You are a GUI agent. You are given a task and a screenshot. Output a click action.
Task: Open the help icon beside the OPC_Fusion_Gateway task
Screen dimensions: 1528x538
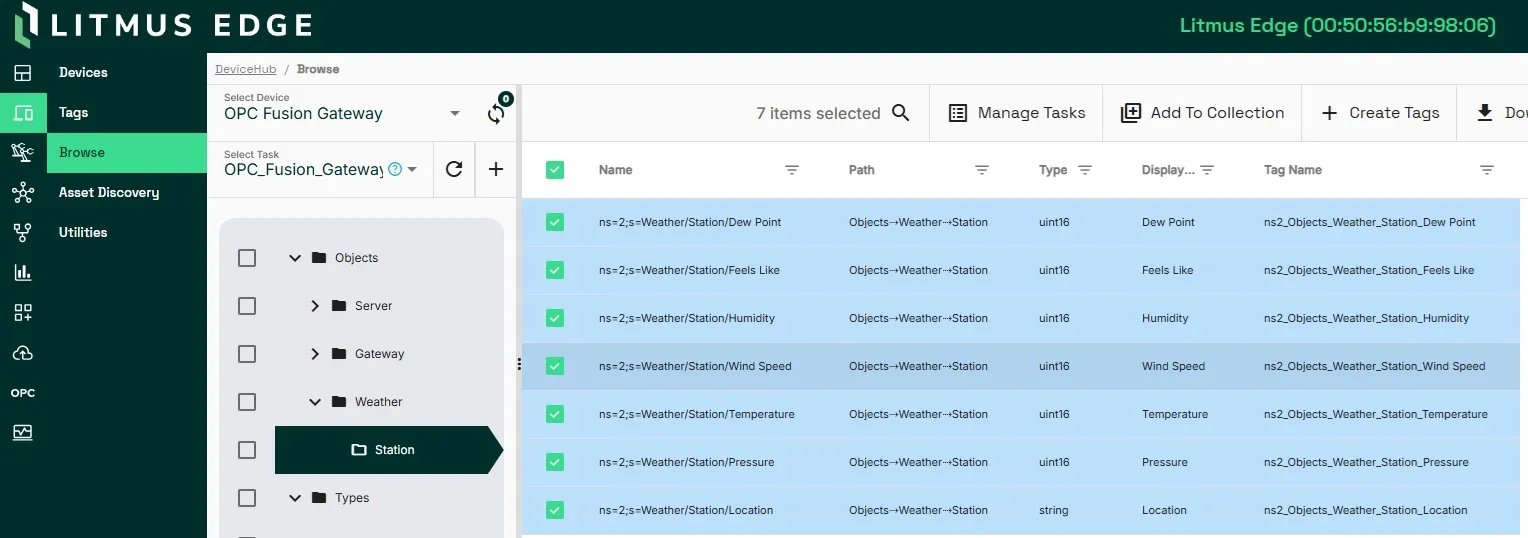(395, 169)
